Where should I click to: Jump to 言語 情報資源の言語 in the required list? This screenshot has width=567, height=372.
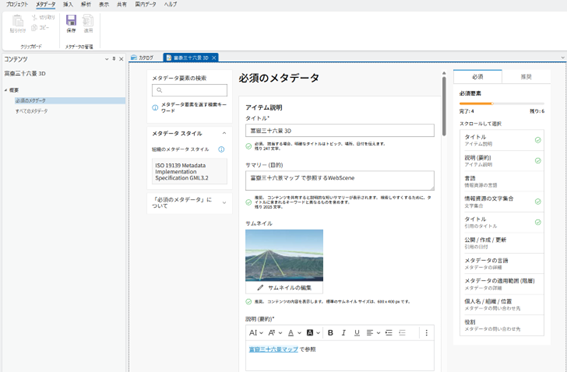coord(502,181)
